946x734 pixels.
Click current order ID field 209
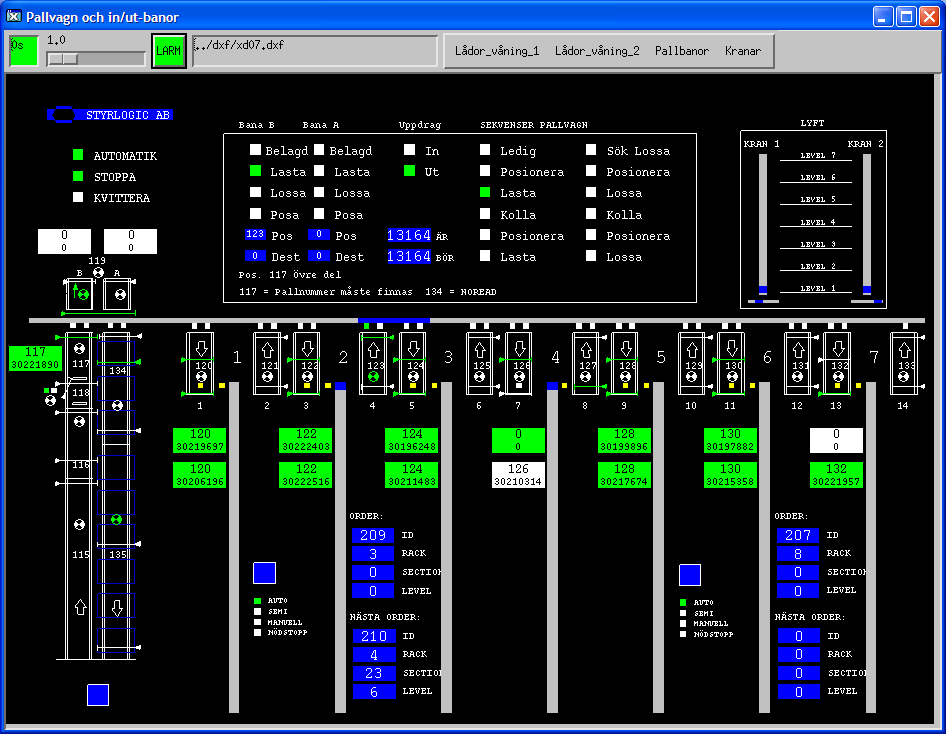373,535
